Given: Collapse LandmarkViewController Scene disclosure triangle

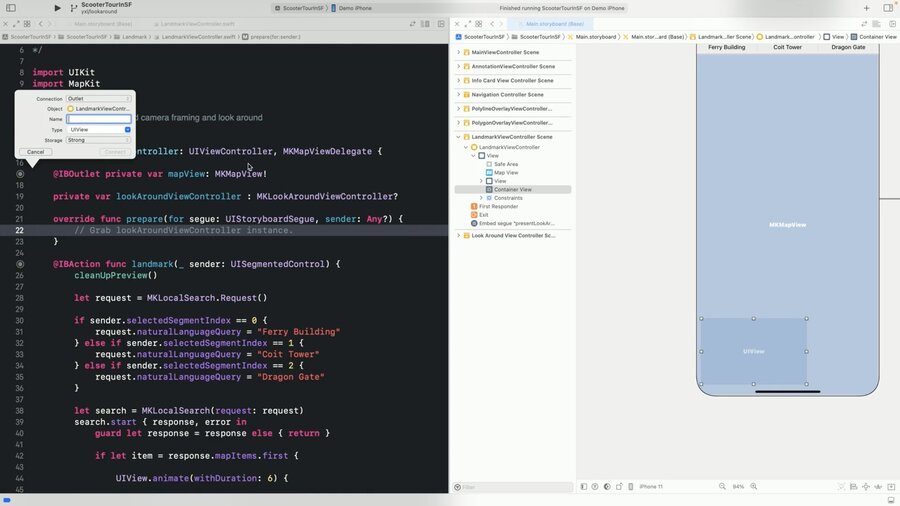Looking at the screenshot, I should pos(458,137).
